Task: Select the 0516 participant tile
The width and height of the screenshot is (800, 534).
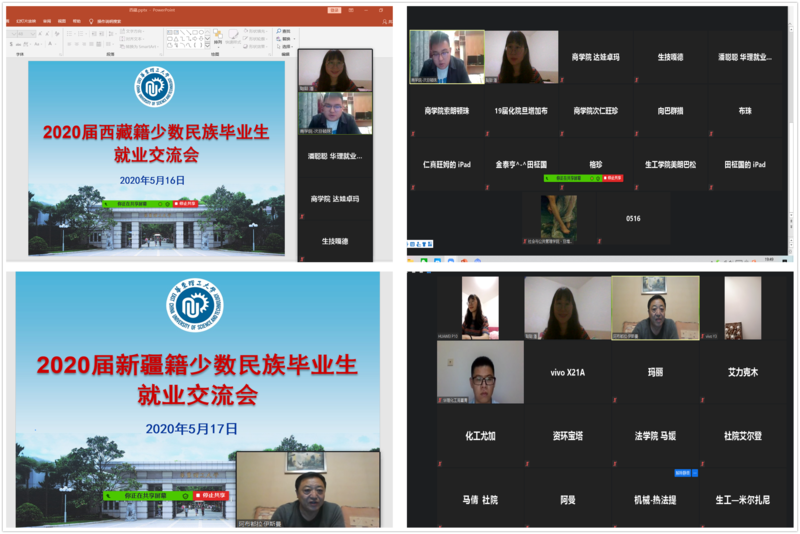Action: [632, 218]
